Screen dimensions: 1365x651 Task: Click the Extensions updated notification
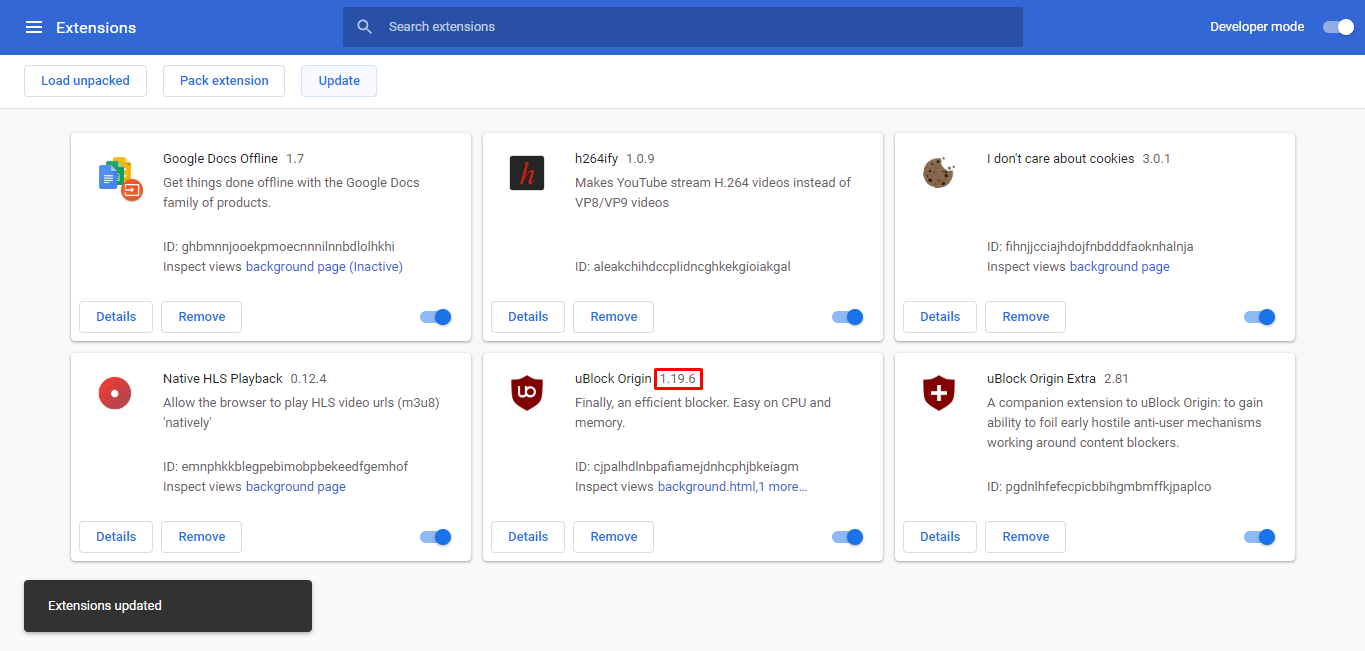pyautogui.click(x=168, y=606)
